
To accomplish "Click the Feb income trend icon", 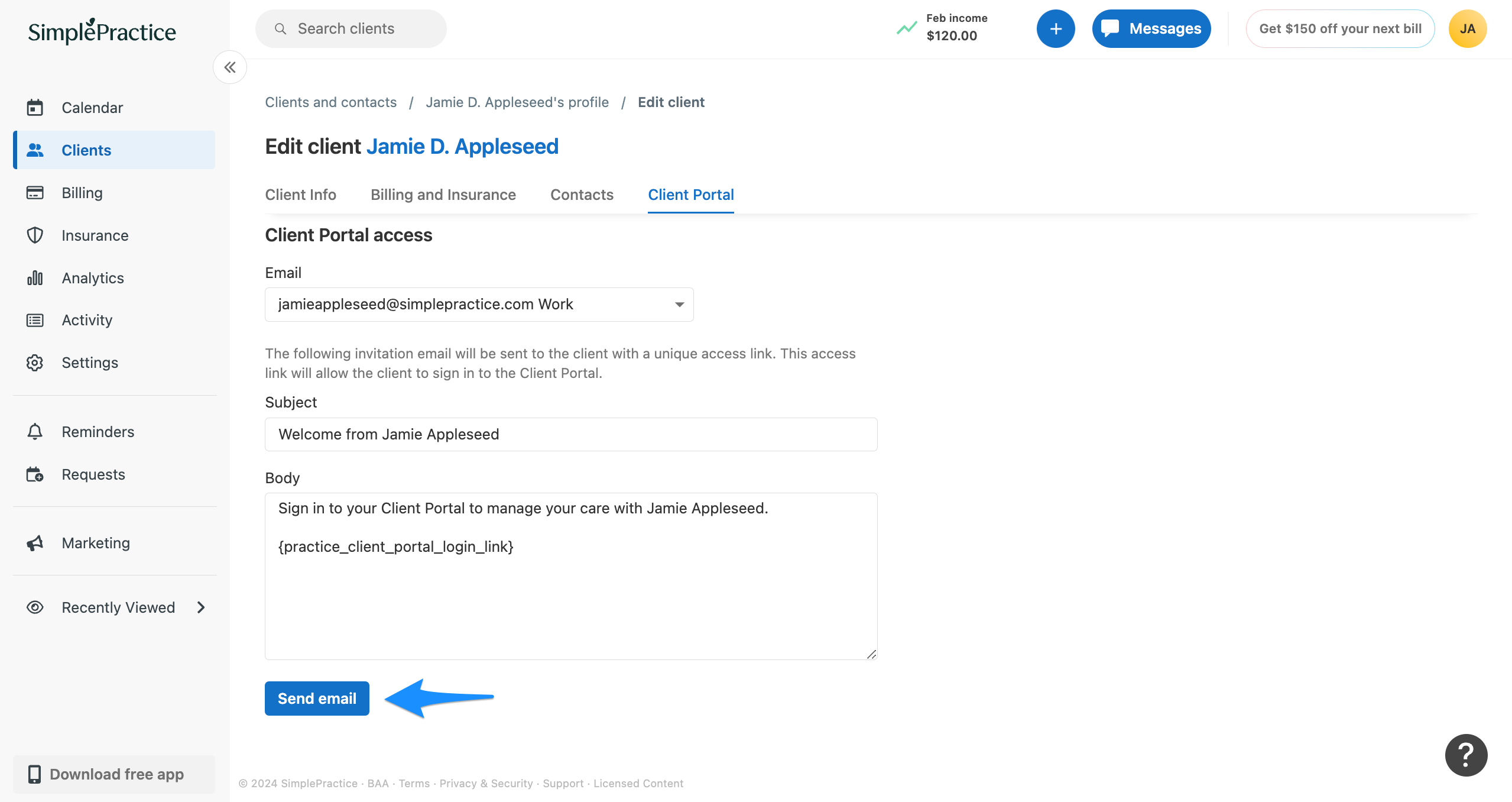I will click(907, 28).
